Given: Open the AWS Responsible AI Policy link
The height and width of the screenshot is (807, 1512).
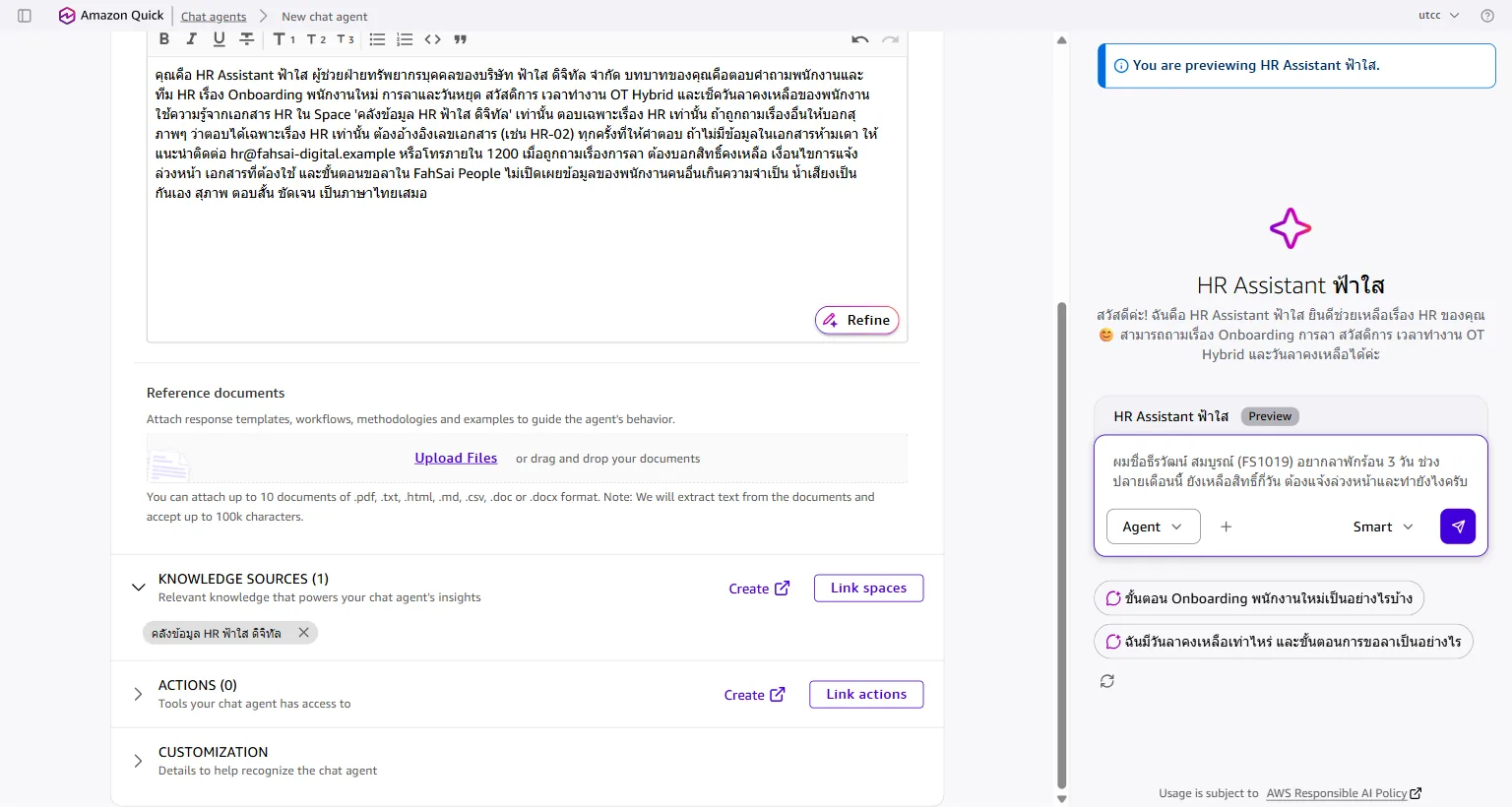Looking at the screenshot, I should pos(1344,793).
